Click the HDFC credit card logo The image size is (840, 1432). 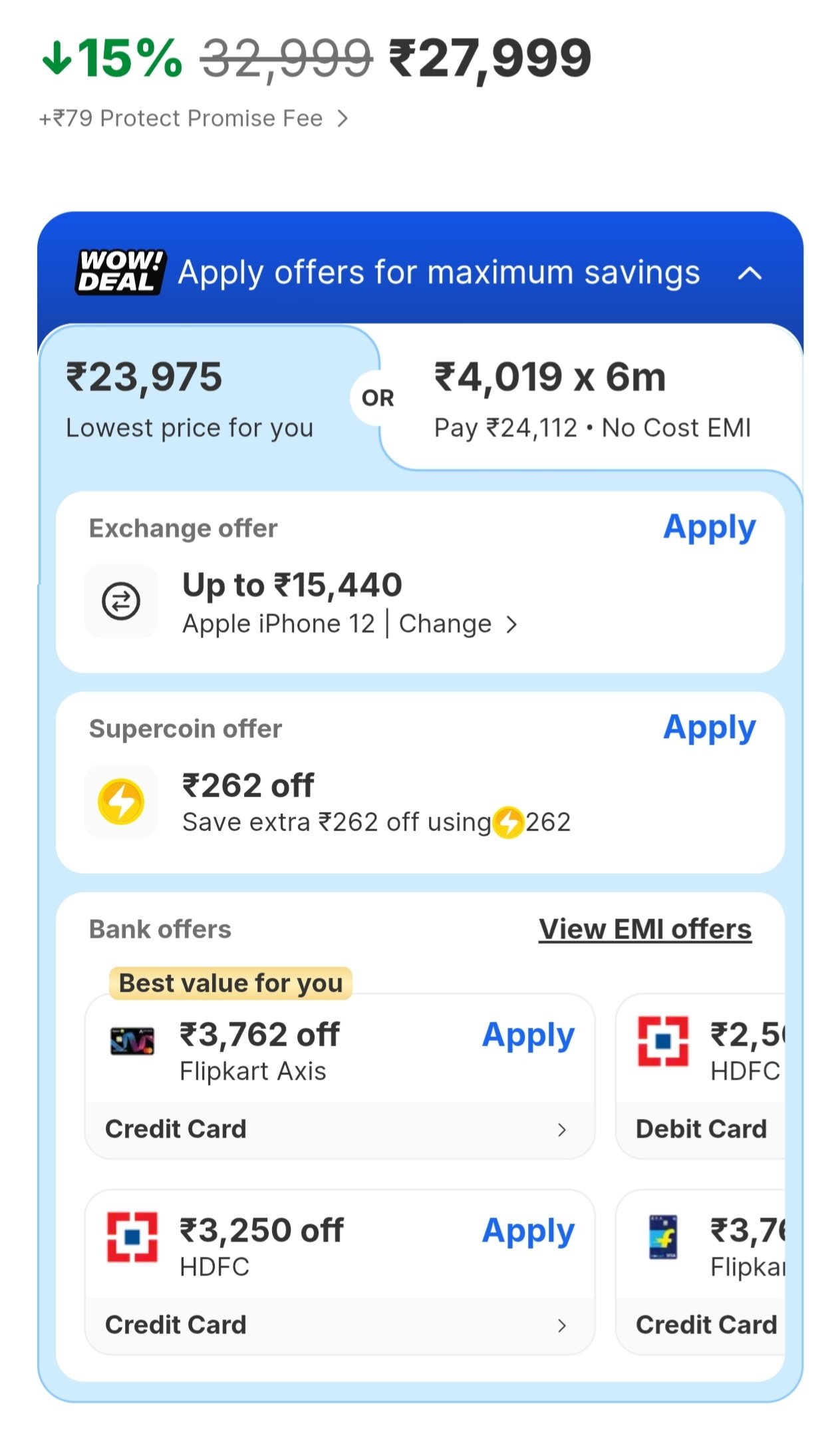tap(132, 1237)
